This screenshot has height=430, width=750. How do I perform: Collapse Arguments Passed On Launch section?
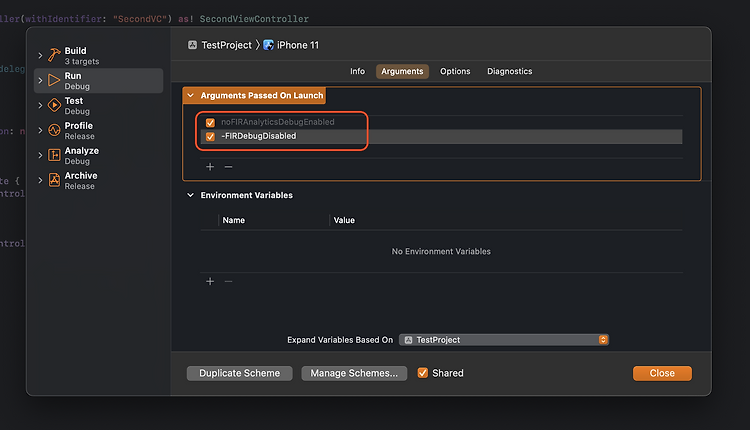[190, 95]
